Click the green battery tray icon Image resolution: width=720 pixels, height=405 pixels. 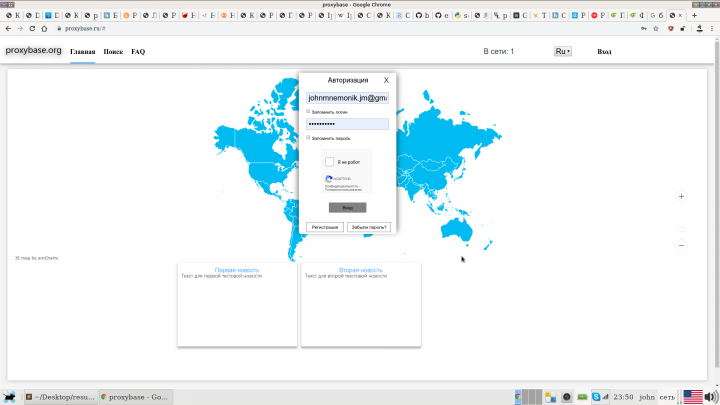(582, 397)
